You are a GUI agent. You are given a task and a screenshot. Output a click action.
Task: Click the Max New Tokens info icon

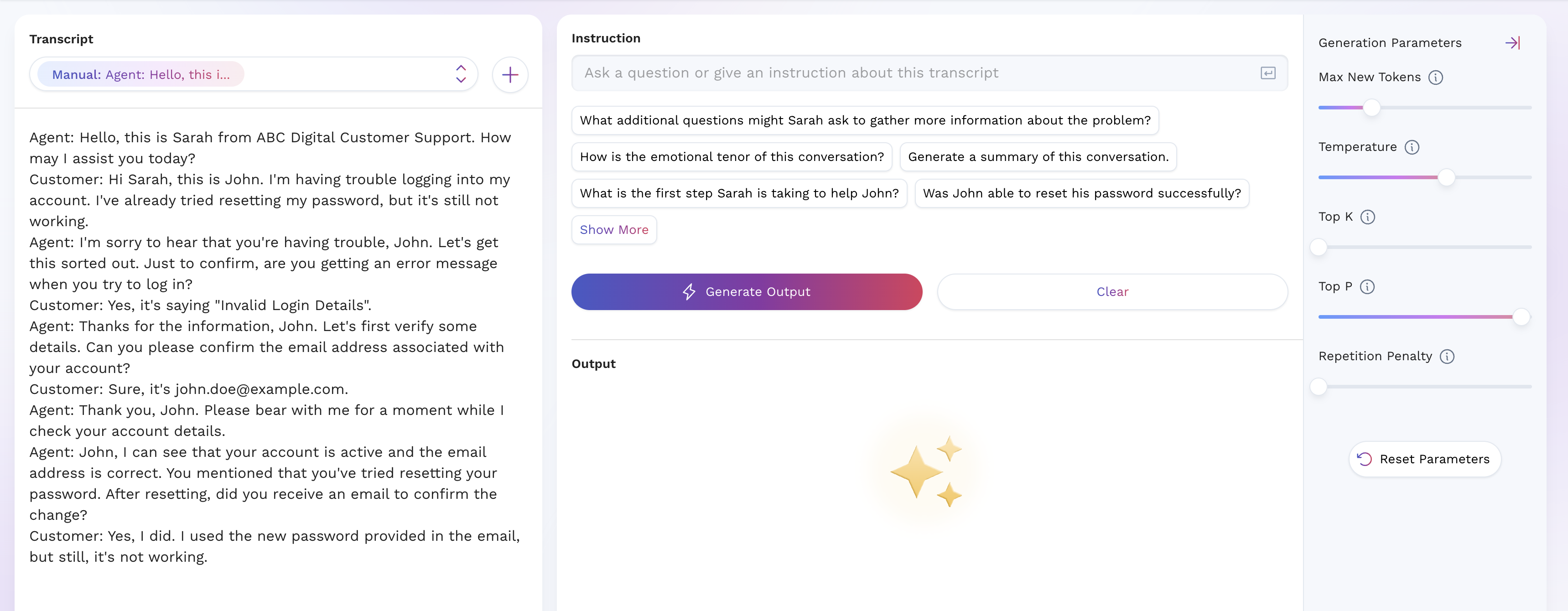pos(1435,78)
